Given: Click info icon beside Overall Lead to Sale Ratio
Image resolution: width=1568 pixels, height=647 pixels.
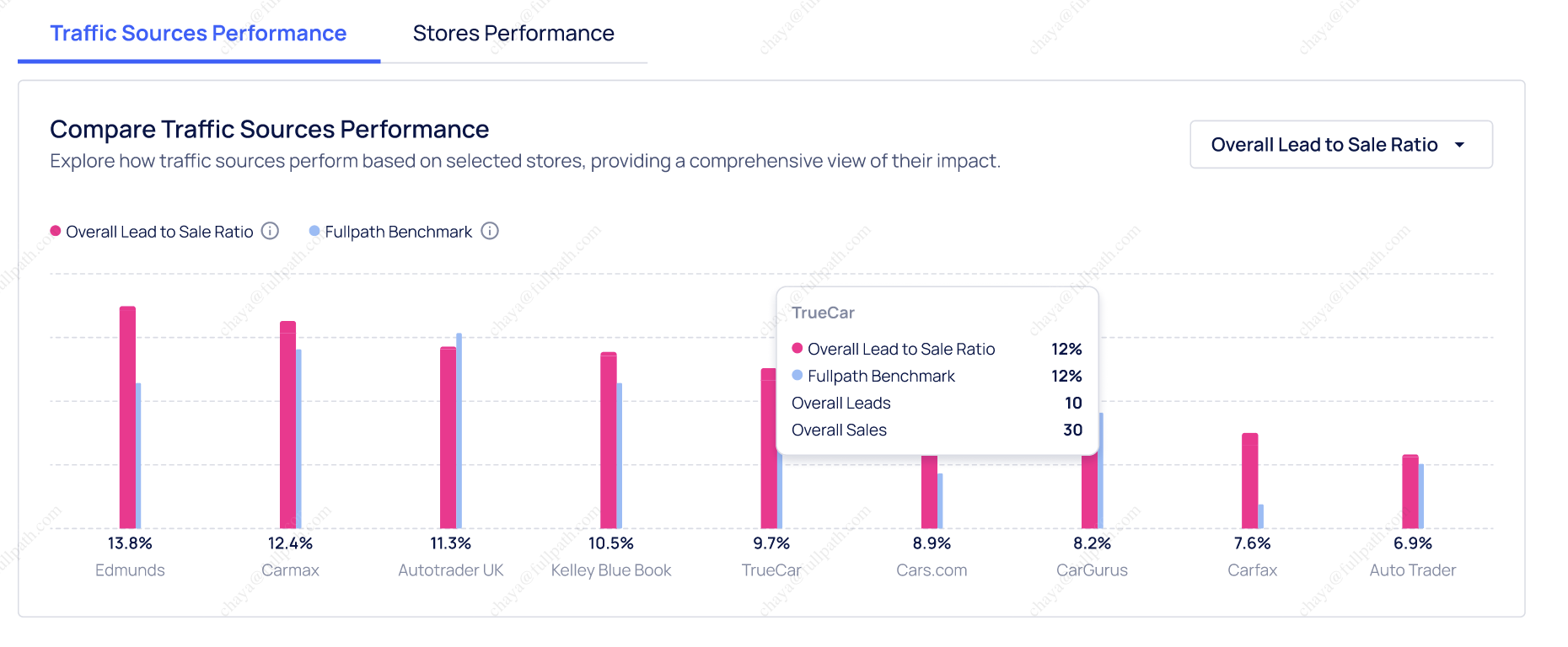Looking at the screenshot, I should pyautogui.click(x=270, y=231).
